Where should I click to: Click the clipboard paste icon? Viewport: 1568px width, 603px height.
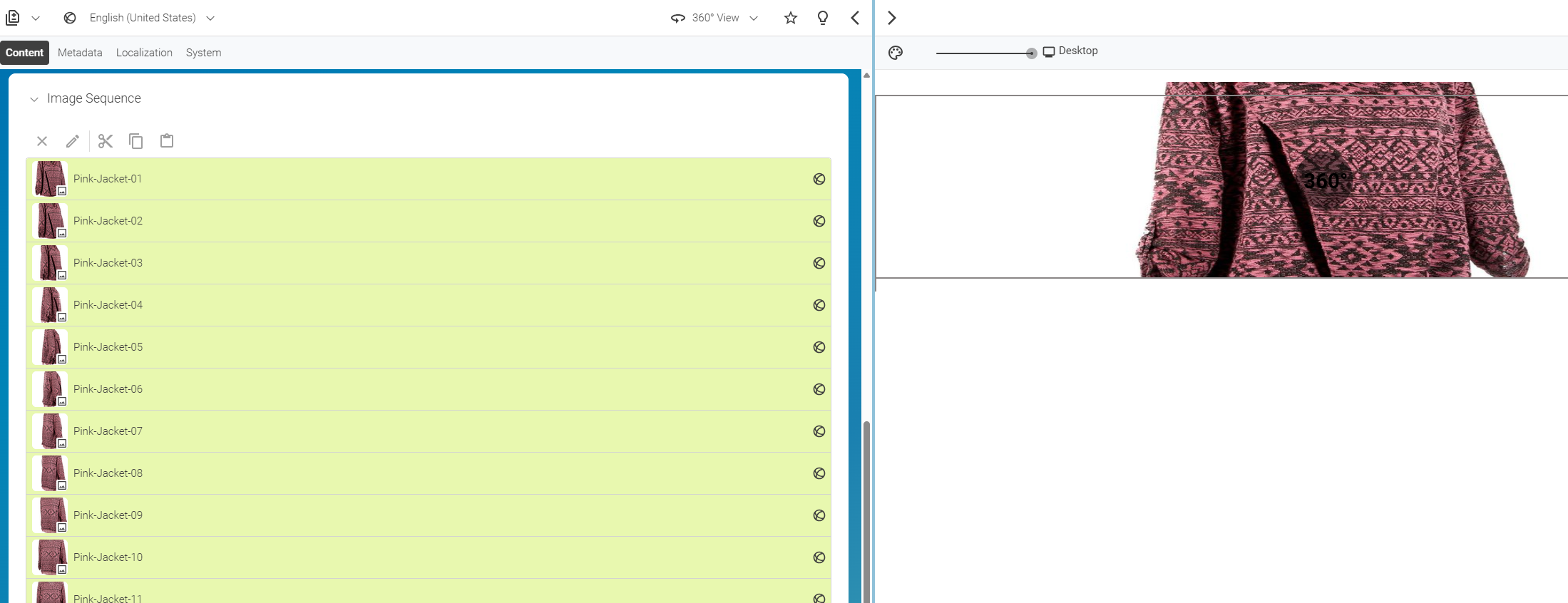(x=167, y=140)
